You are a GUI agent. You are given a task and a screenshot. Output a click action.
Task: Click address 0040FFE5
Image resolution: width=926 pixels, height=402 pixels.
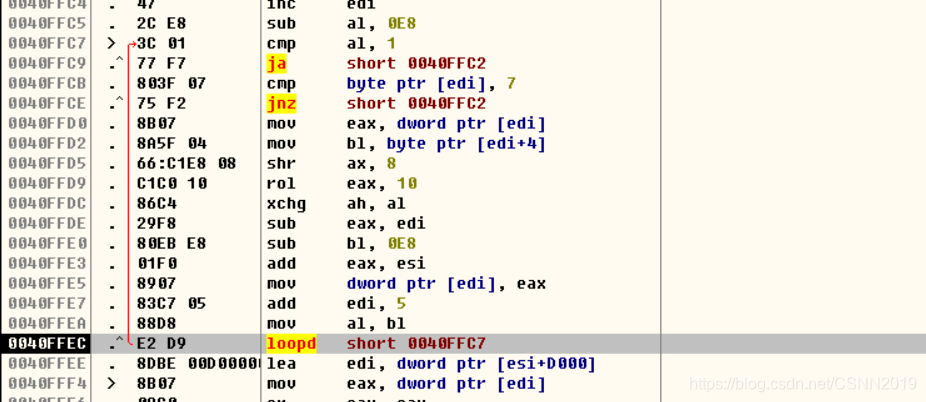point(47,285)
